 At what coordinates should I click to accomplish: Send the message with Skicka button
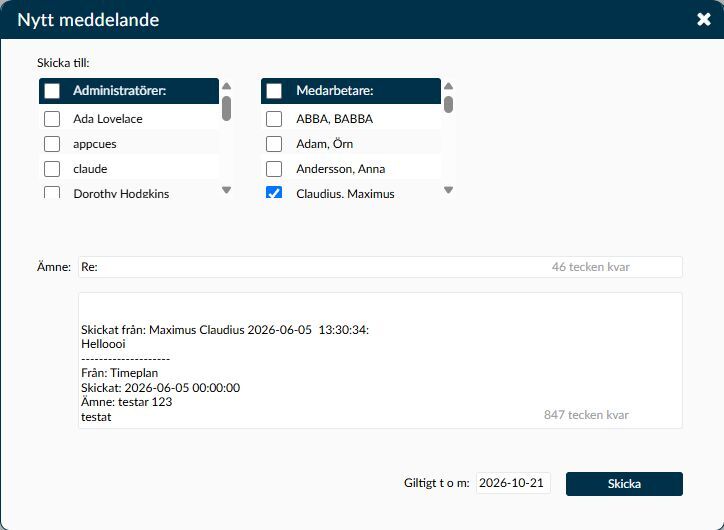[x=624, y=484]
